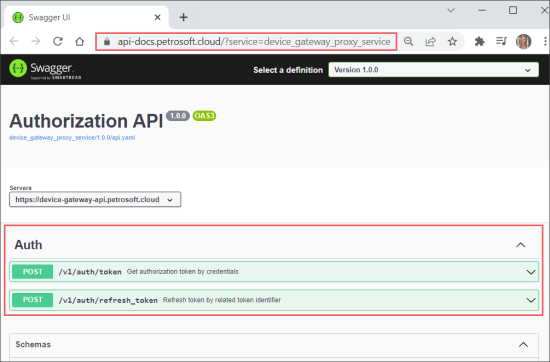This screenshot has height=362, width=550.
Task: Click the Schemas section heading
Action: [x=33, y=344]
